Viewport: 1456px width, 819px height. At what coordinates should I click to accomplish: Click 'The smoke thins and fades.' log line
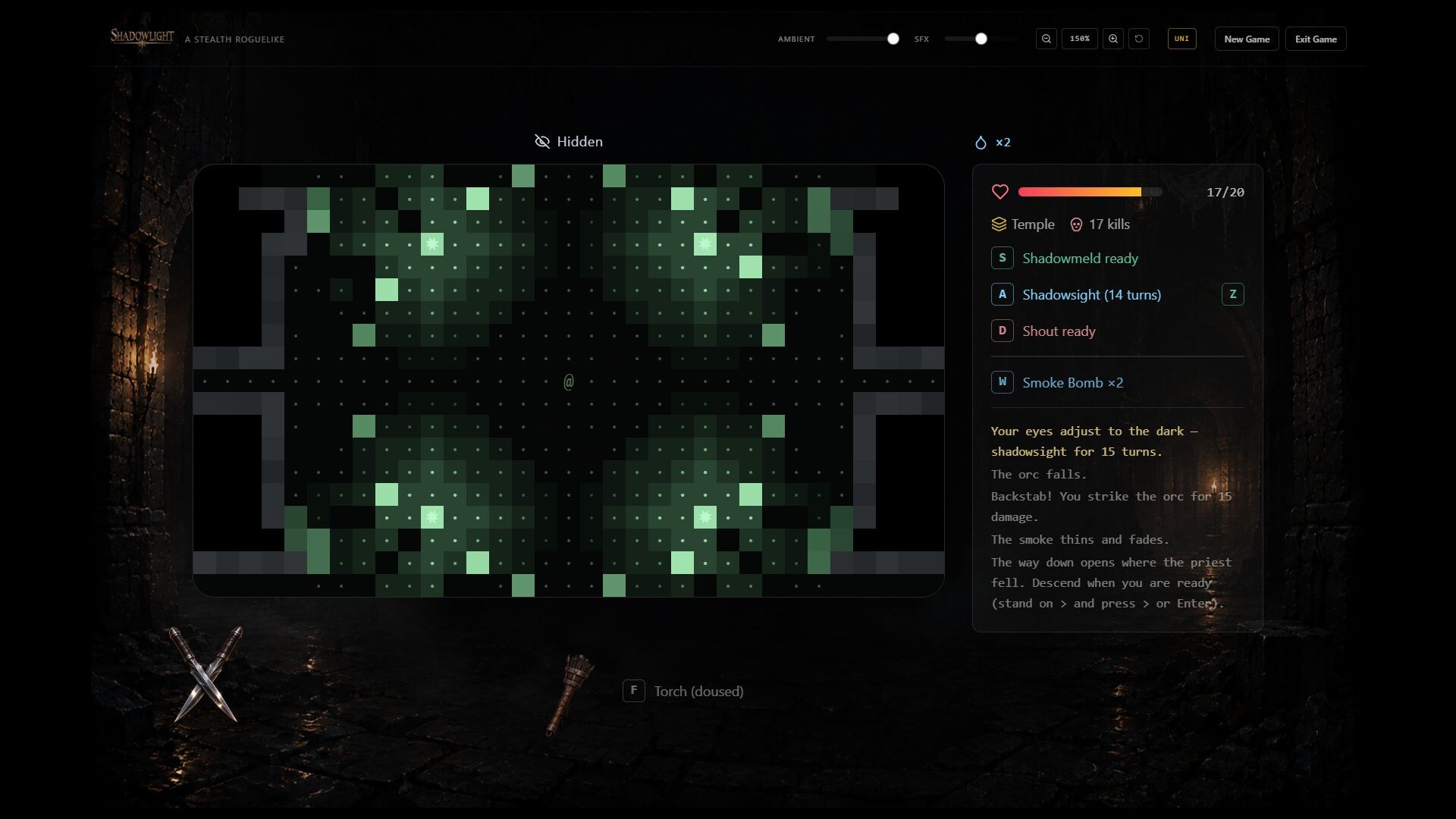[x=1080, y=540]
